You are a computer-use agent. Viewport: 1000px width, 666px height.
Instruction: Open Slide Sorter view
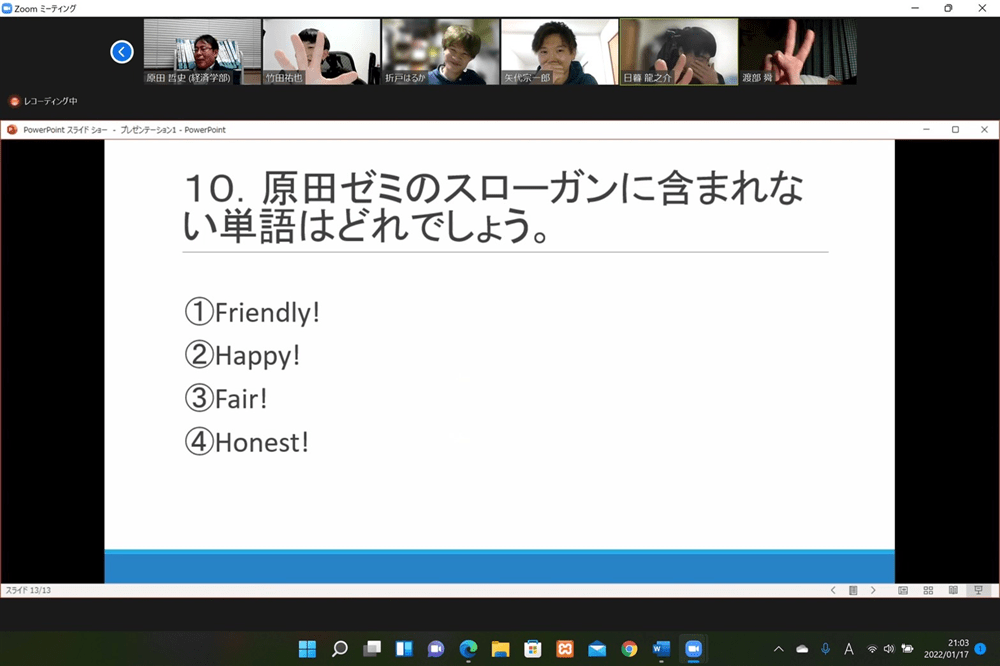(x=928, y=590)
